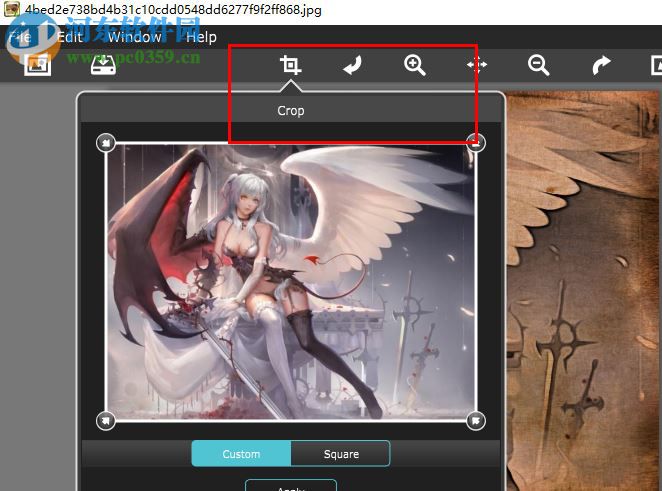Click the top-right crop corner handle
This screenshot has height=491, width=662.
(476, 143)
